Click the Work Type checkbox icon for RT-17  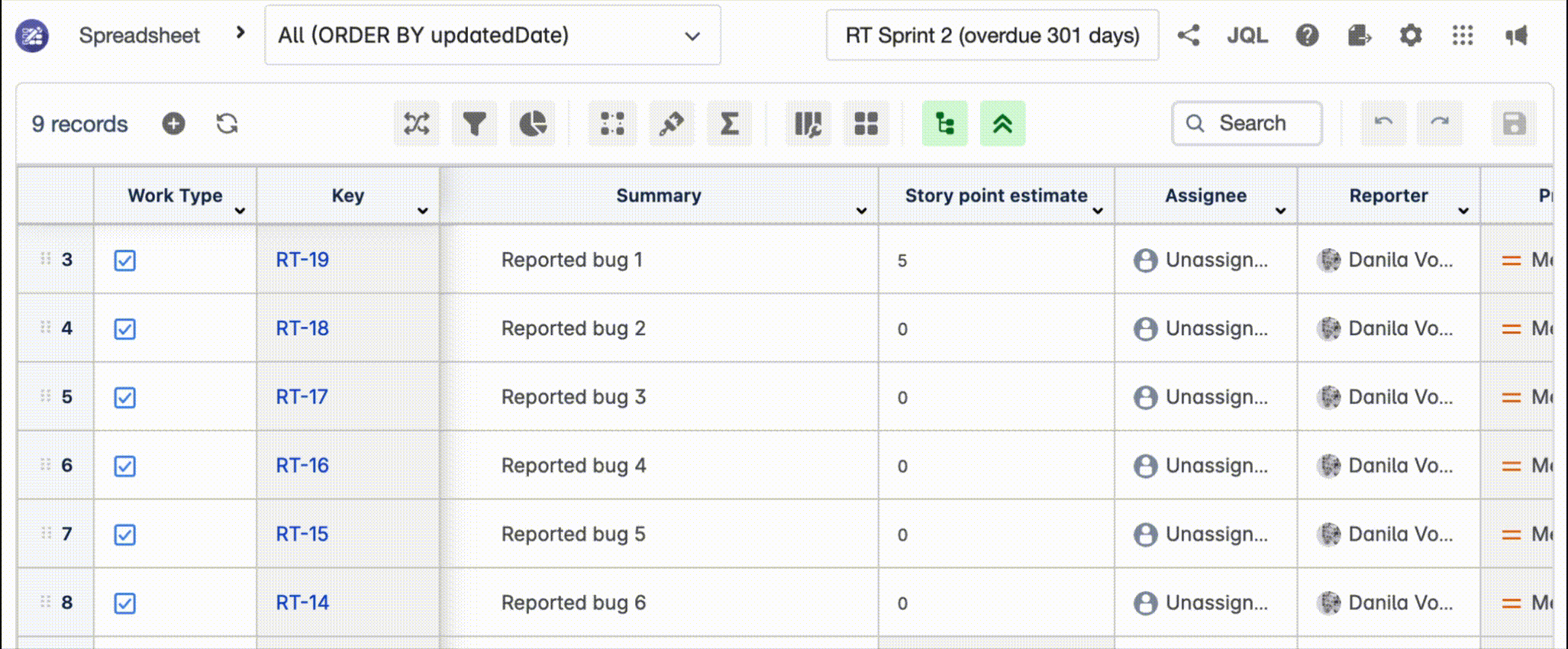(125, 398)
